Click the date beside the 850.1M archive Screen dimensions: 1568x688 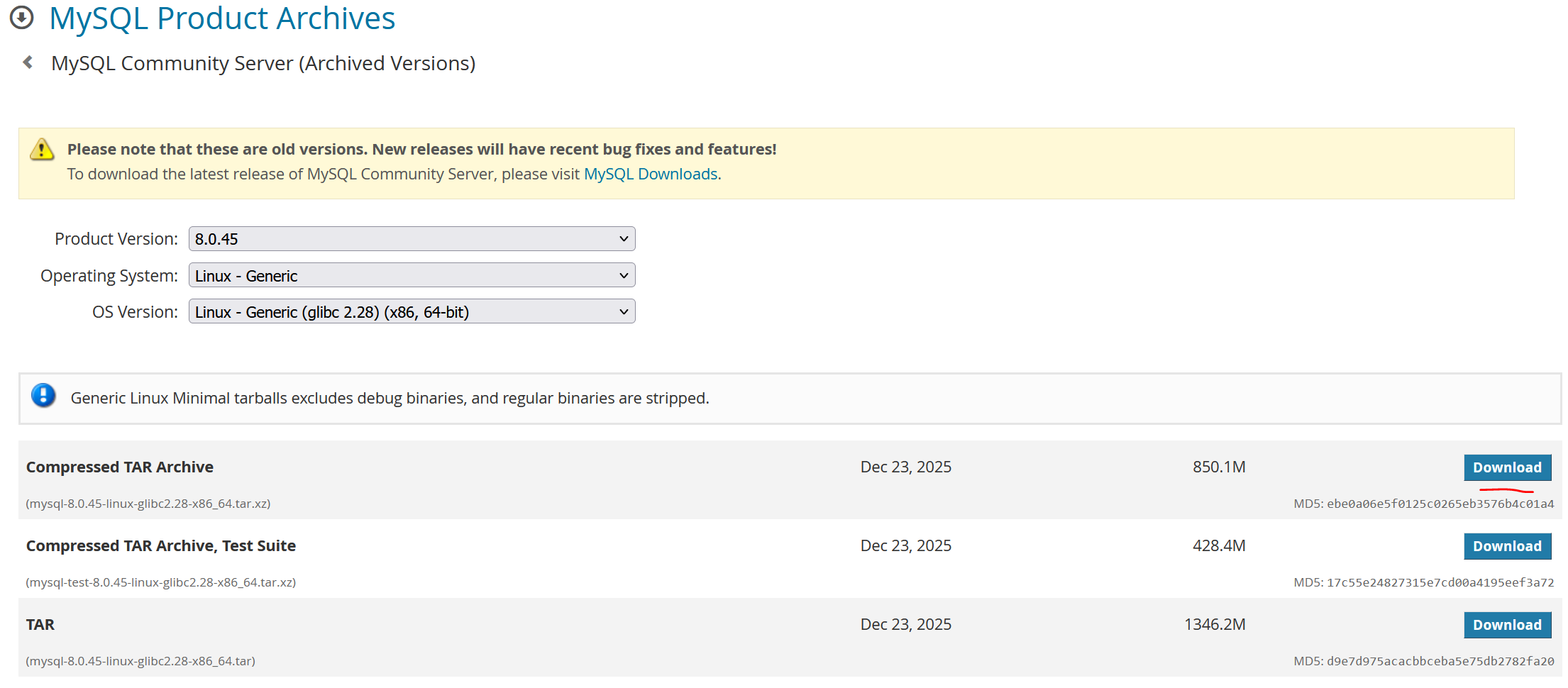(x=906, y=467)
